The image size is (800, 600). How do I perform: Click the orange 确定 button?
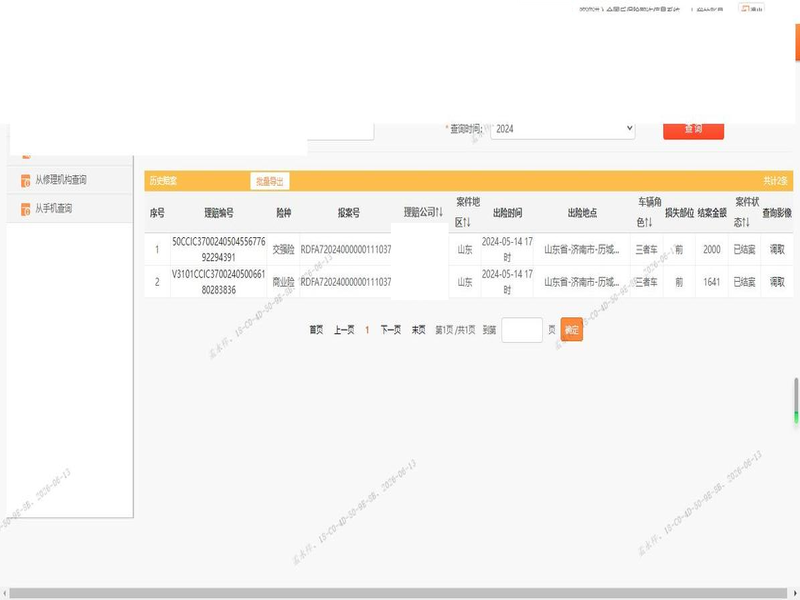click(571, 330)
